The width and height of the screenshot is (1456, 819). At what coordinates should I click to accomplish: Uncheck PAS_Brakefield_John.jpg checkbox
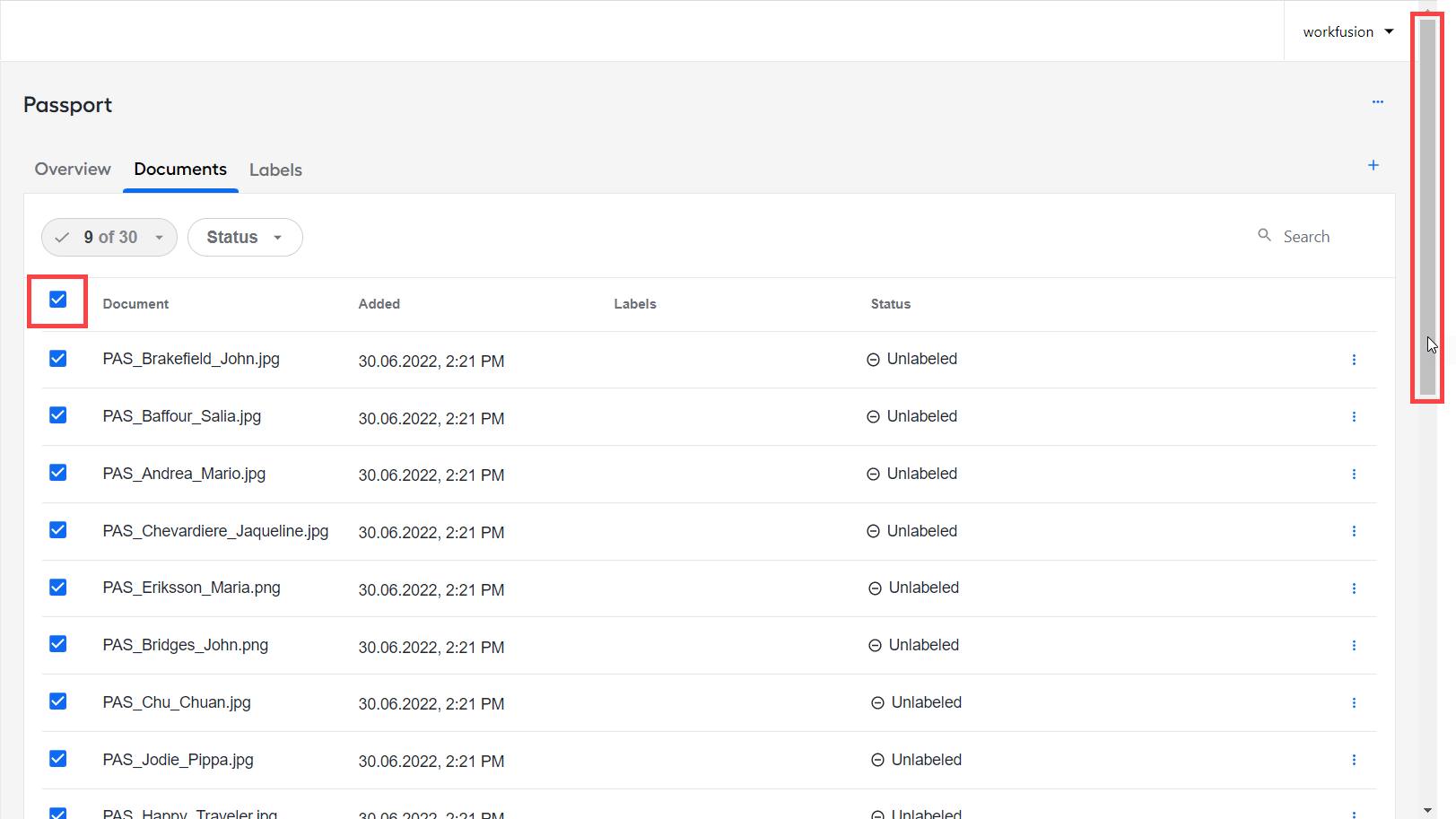coord(57,359)
